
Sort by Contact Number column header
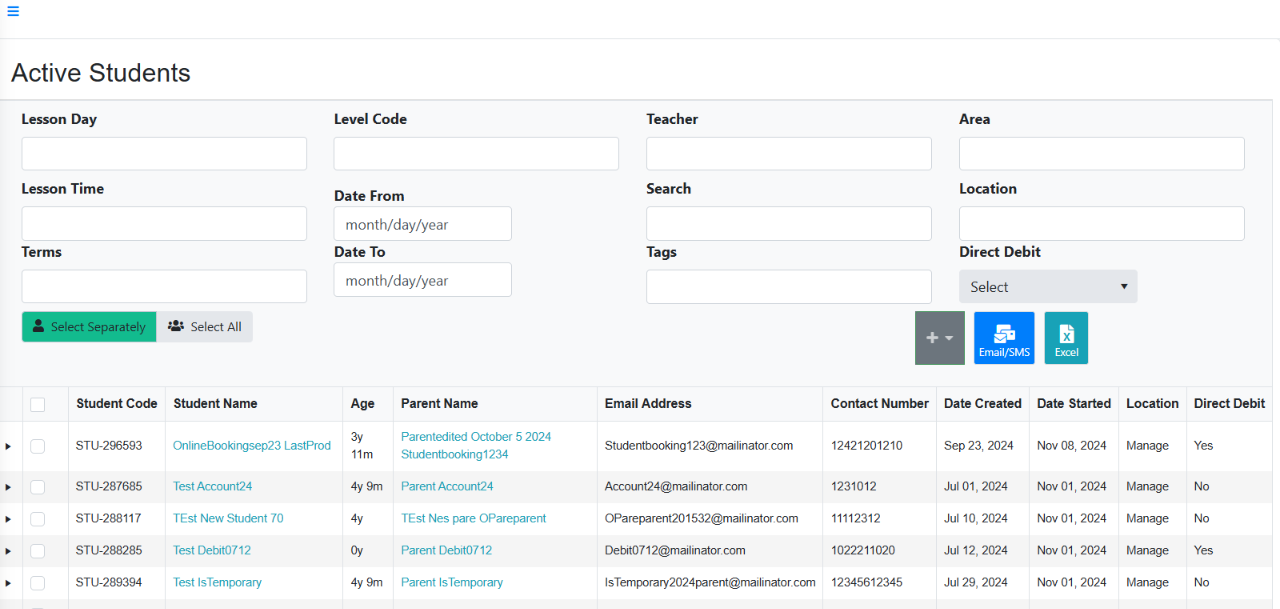click(x=880, y=404)
